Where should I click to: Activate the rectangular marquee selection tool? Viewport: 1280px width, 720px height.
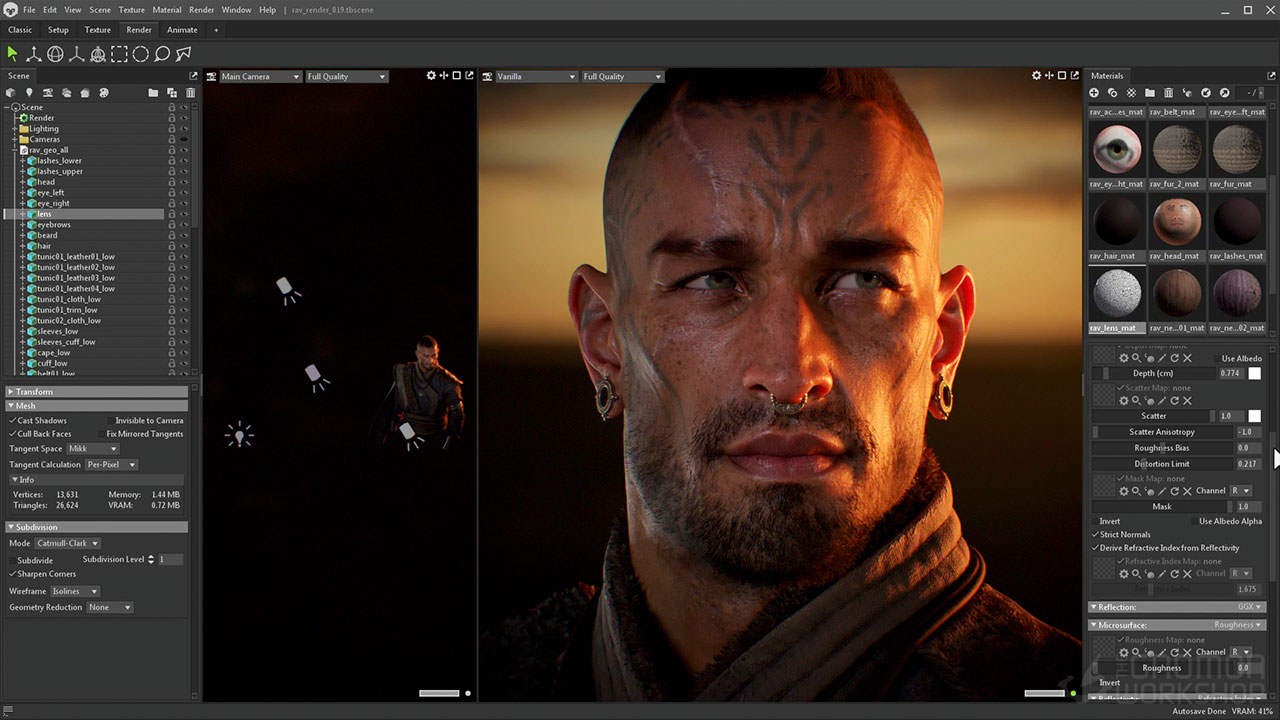(119, 54)
